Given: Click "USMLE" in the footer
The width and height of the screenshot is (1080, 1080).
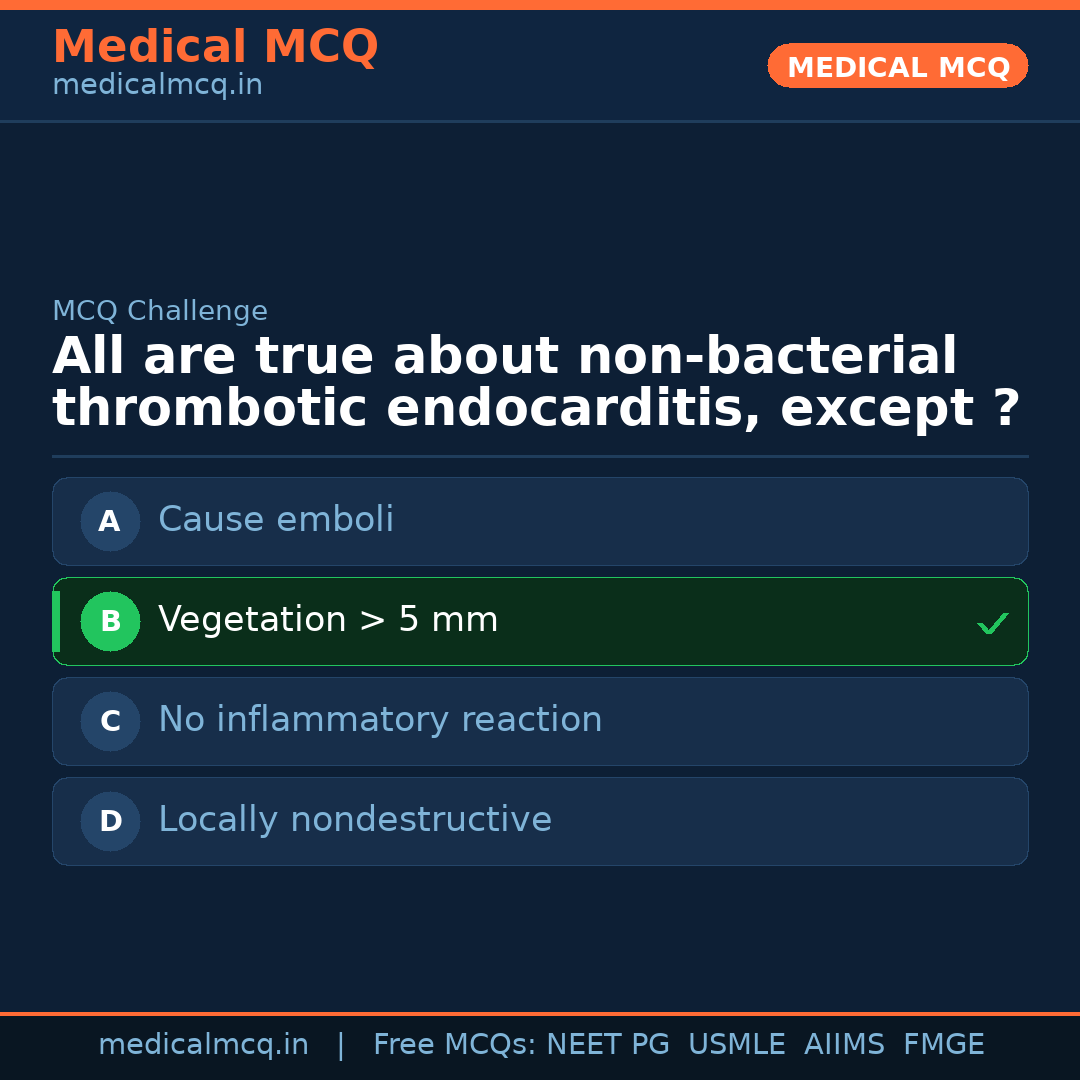Looking at the screenshot, I should (736, 1045).
